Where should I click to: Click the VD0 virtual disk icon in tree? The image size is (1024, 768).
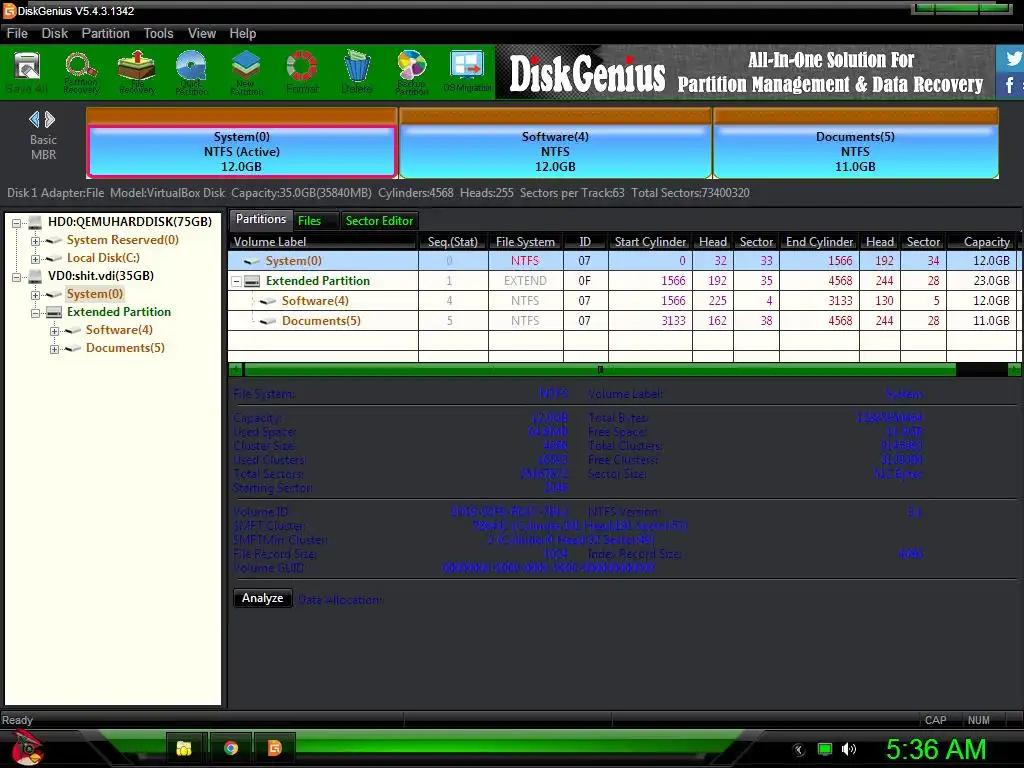tap(35, 276)
